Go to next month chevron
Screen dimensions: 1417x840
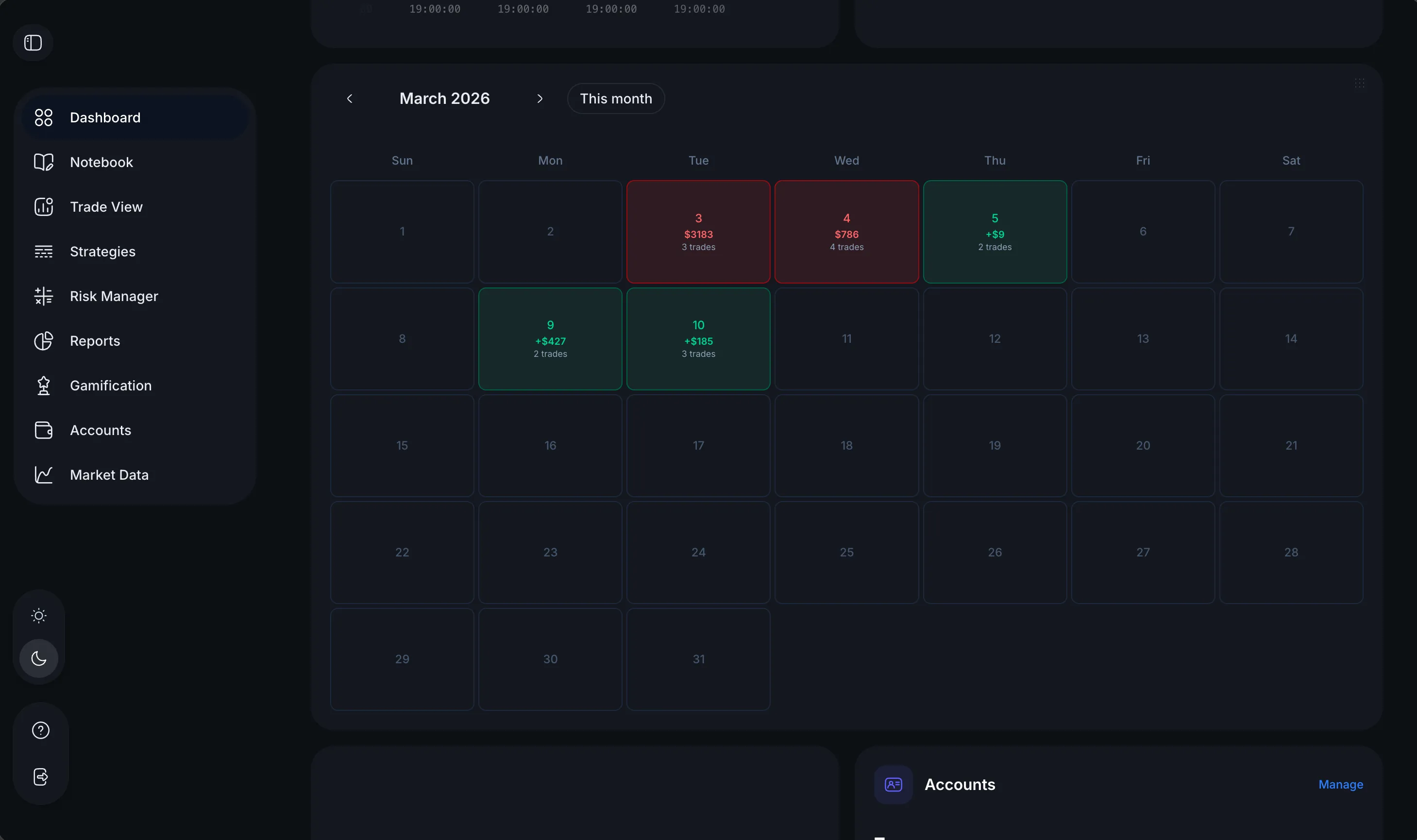pyautogui.click(x=540, y=99)
